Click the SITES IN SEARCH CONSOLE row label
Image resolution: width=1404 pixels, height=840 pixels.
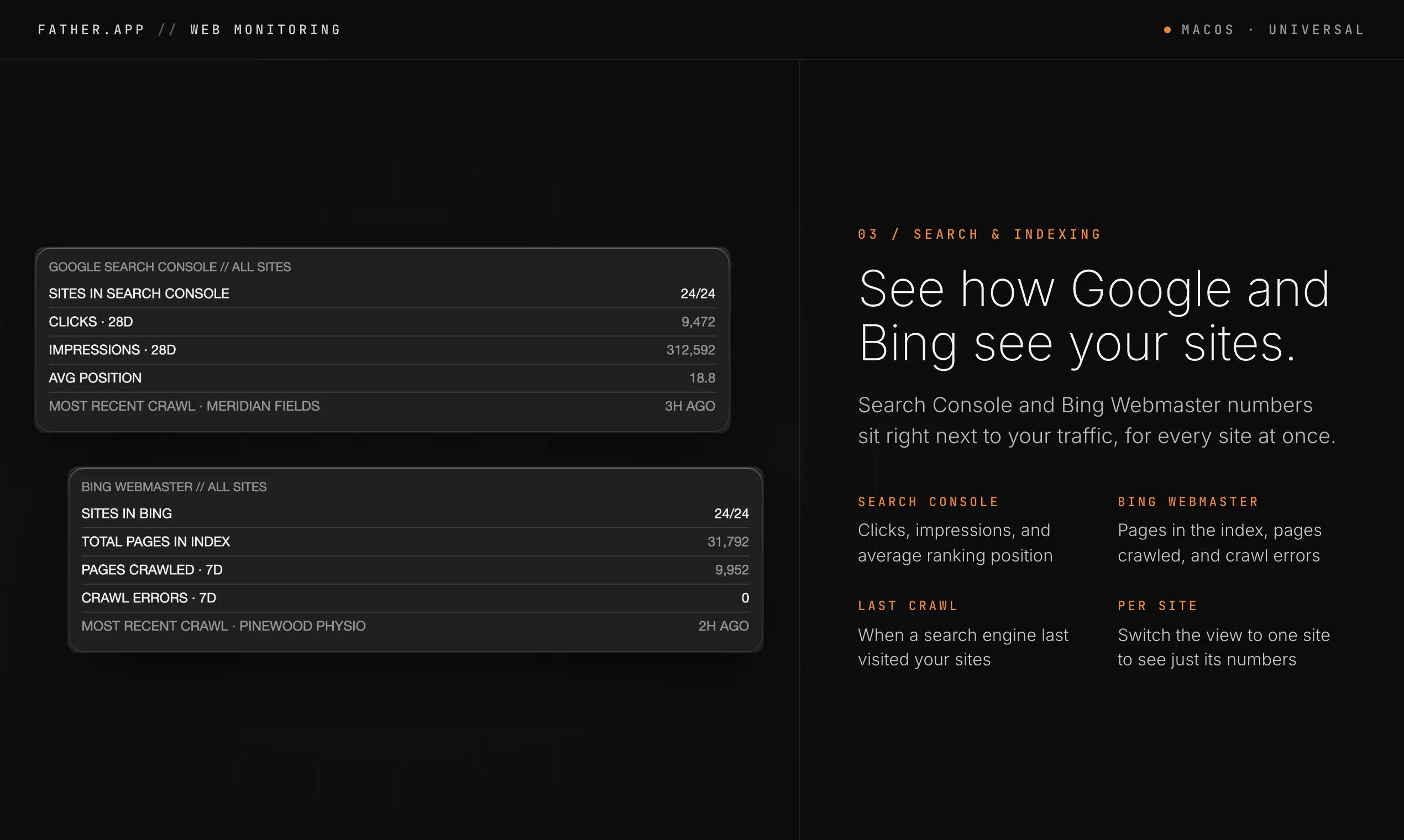coord(139,293)
